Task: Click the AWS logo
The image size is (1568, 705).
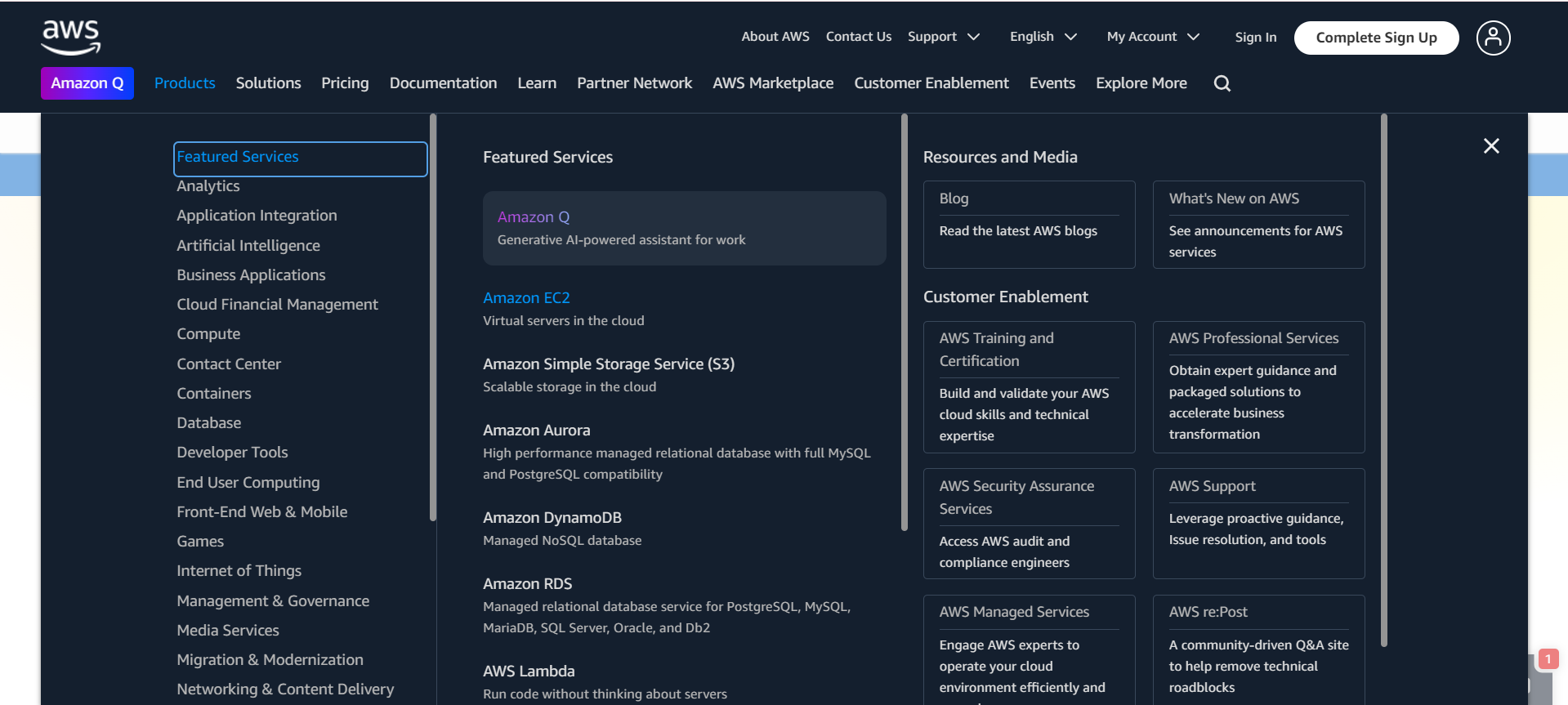Action: click(71, 38)
